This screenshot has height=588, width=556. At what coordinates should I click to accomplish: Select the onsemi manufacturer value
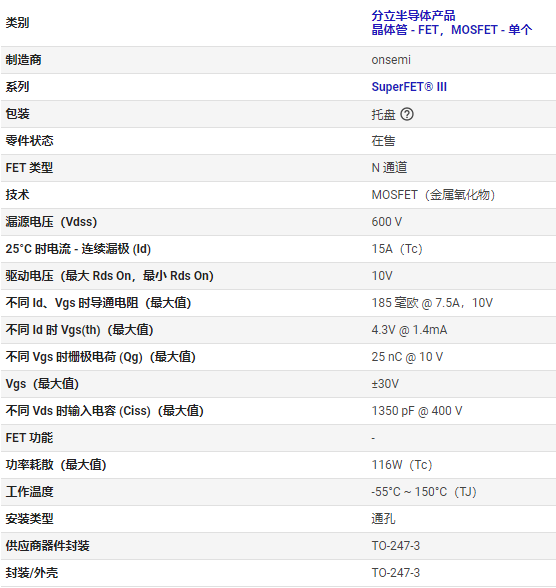coord(391,60)
